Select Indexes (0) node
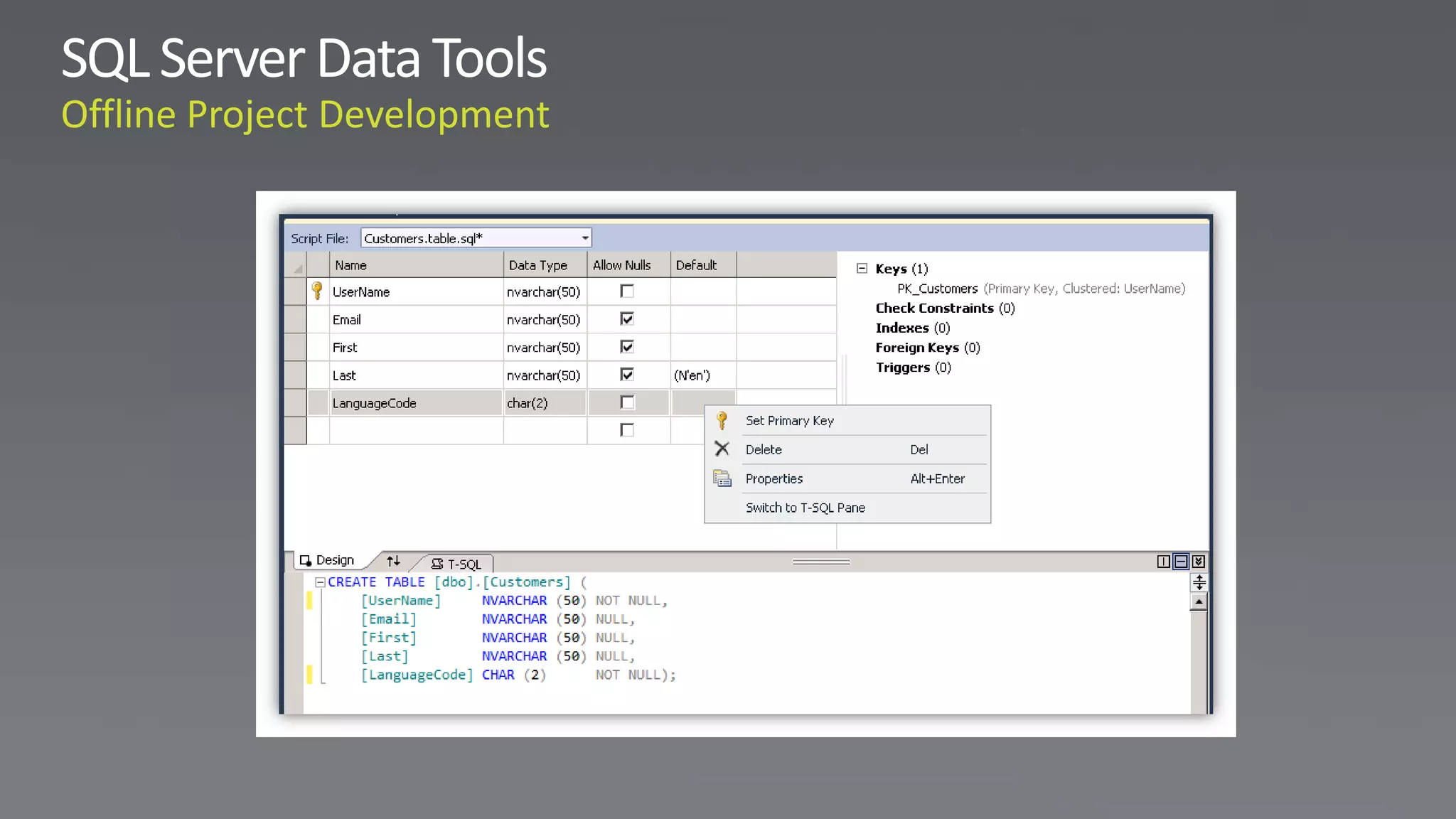 click(913, 328)
